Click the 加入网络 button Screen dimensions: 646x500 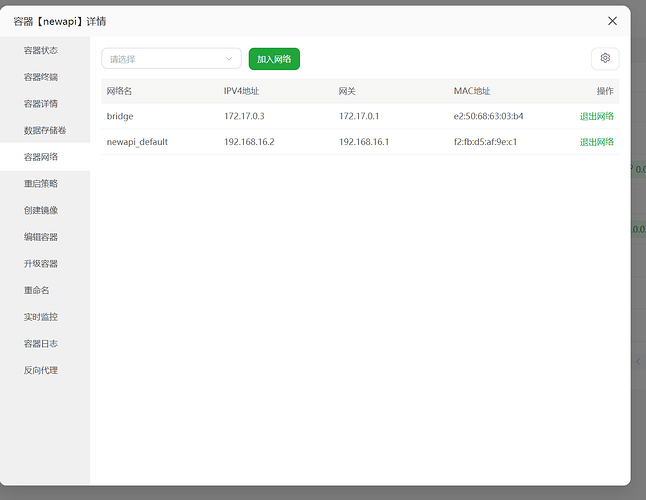click(x=274, y=59)
